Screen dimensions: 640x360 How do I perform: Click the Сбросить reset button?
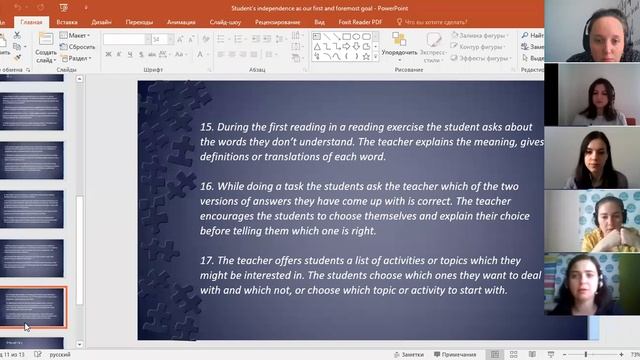(x=78, y=47)
